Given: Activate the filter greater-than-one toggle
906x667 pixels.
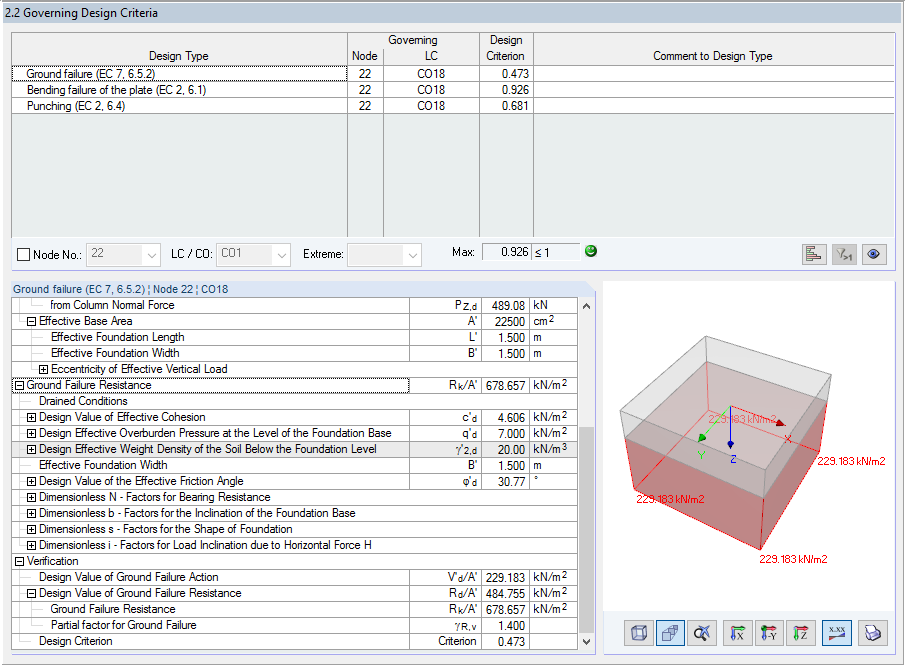Looking at the screenshot, I should pos(843,254).
